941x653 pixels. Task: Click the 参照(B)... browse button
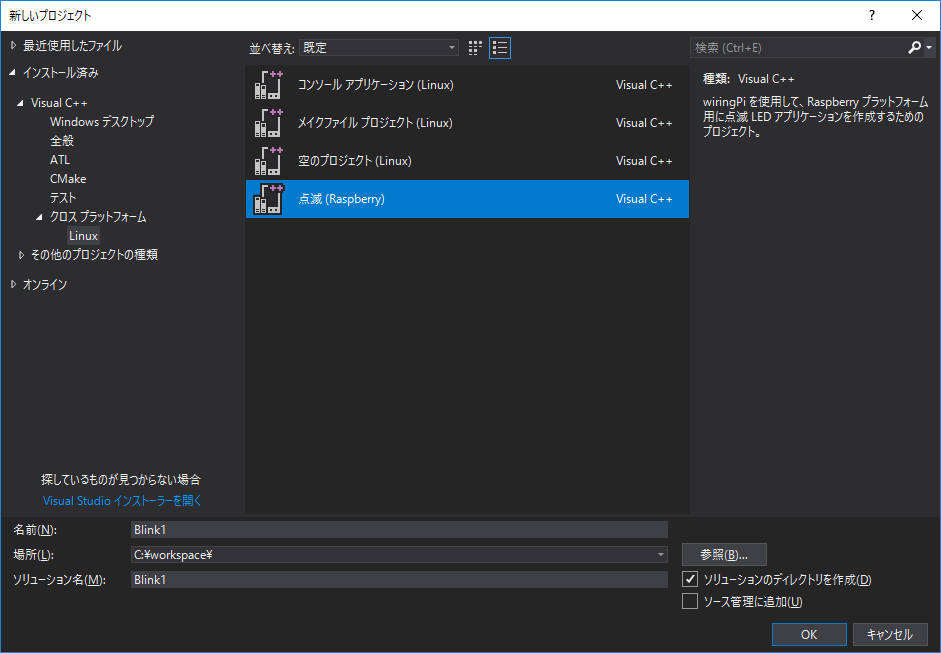(x=724, y=555)
